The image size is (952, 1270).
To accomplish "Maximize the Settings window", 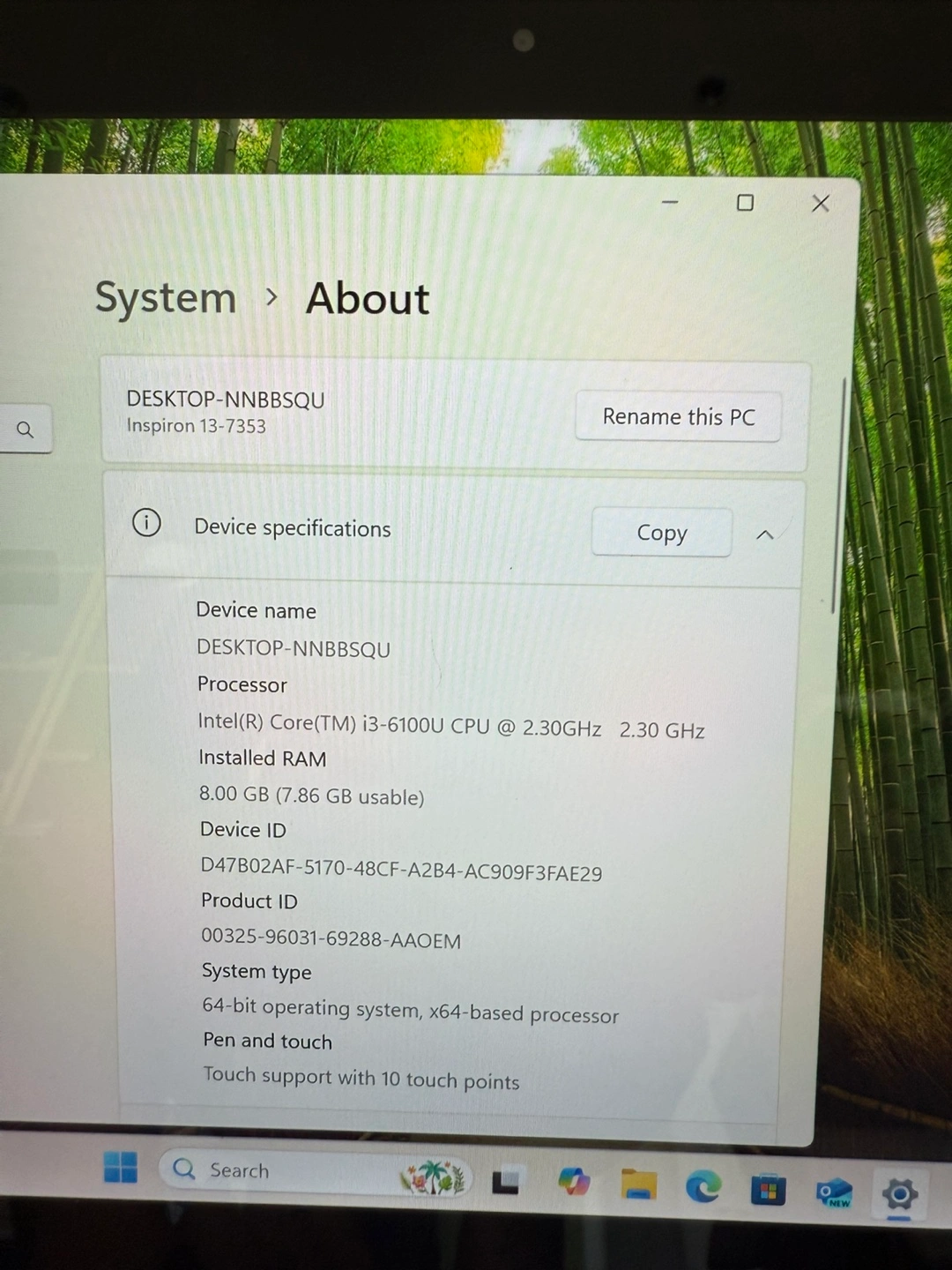I will (x=745, y=203).
